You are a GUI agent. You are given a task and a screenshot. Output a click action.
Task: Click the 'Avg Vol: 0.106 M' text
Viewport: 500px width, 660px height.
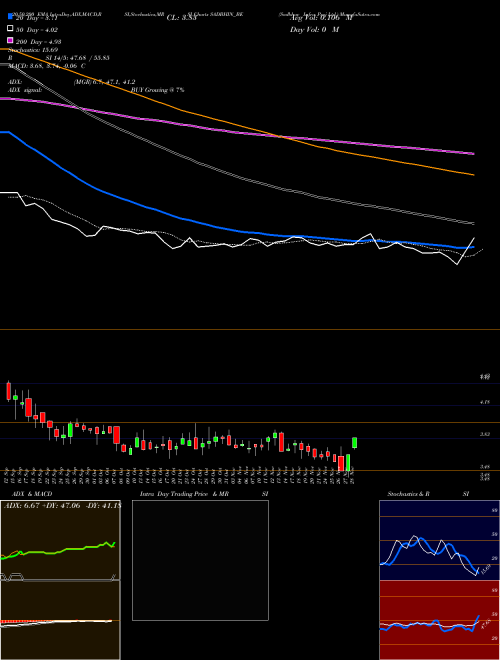click(x=321, y=18)
